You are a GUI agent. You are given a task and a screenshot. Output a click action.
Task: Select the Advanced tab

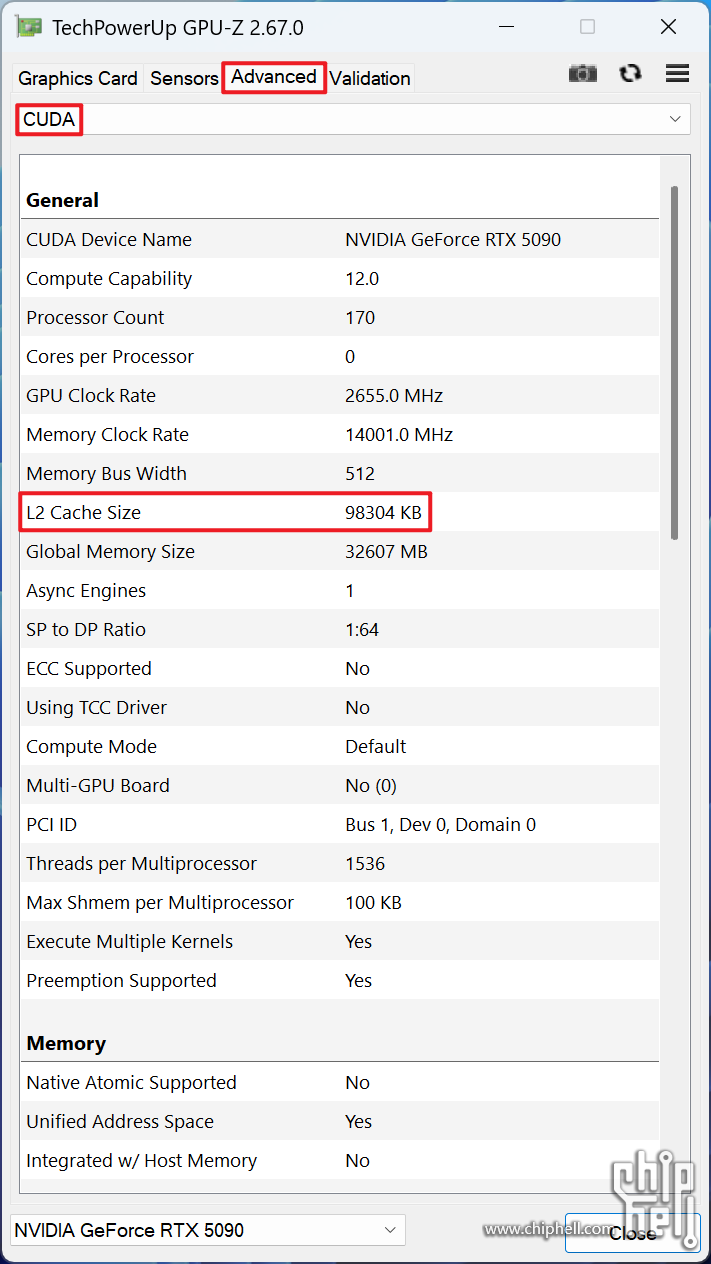coord(274,76)
